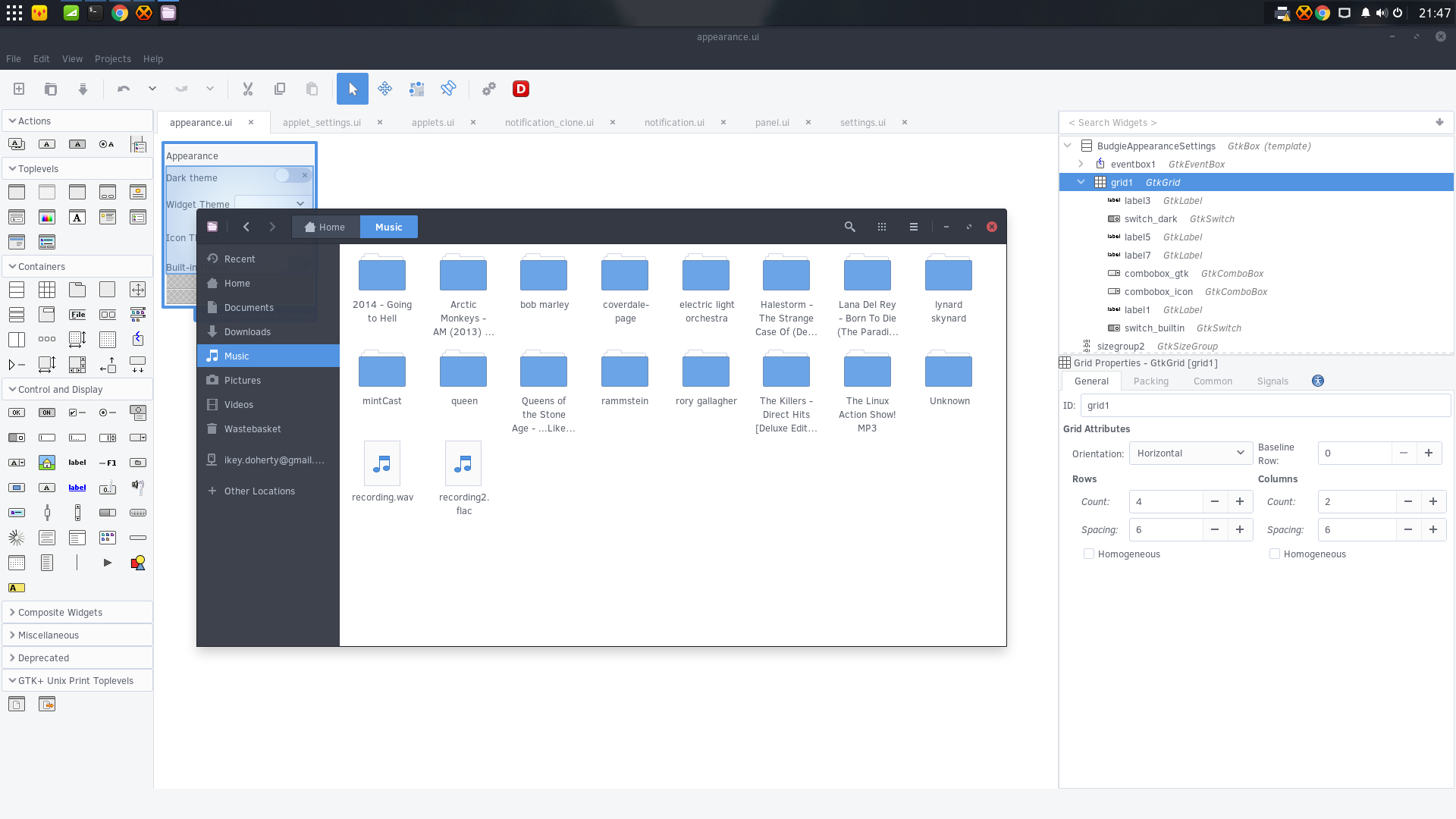Screen dimensions: 1456x819
Task: Click Home in file manager path bar
Action: tap(325, 227)
